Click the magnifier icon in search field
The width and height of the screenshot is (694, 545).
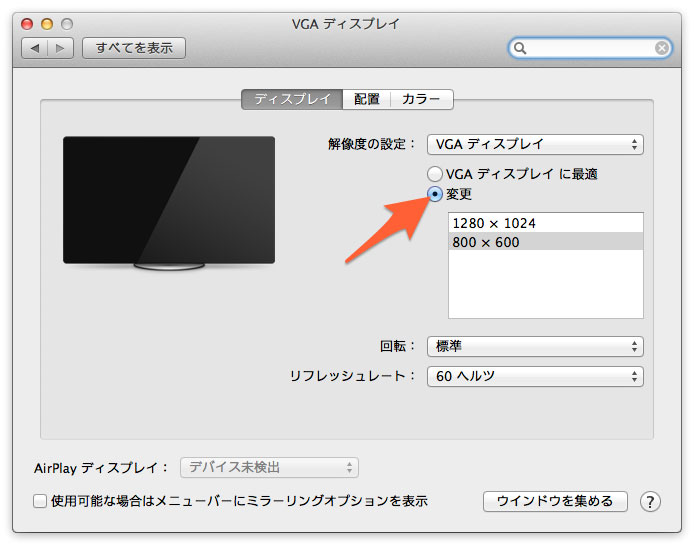click(520, 48)
